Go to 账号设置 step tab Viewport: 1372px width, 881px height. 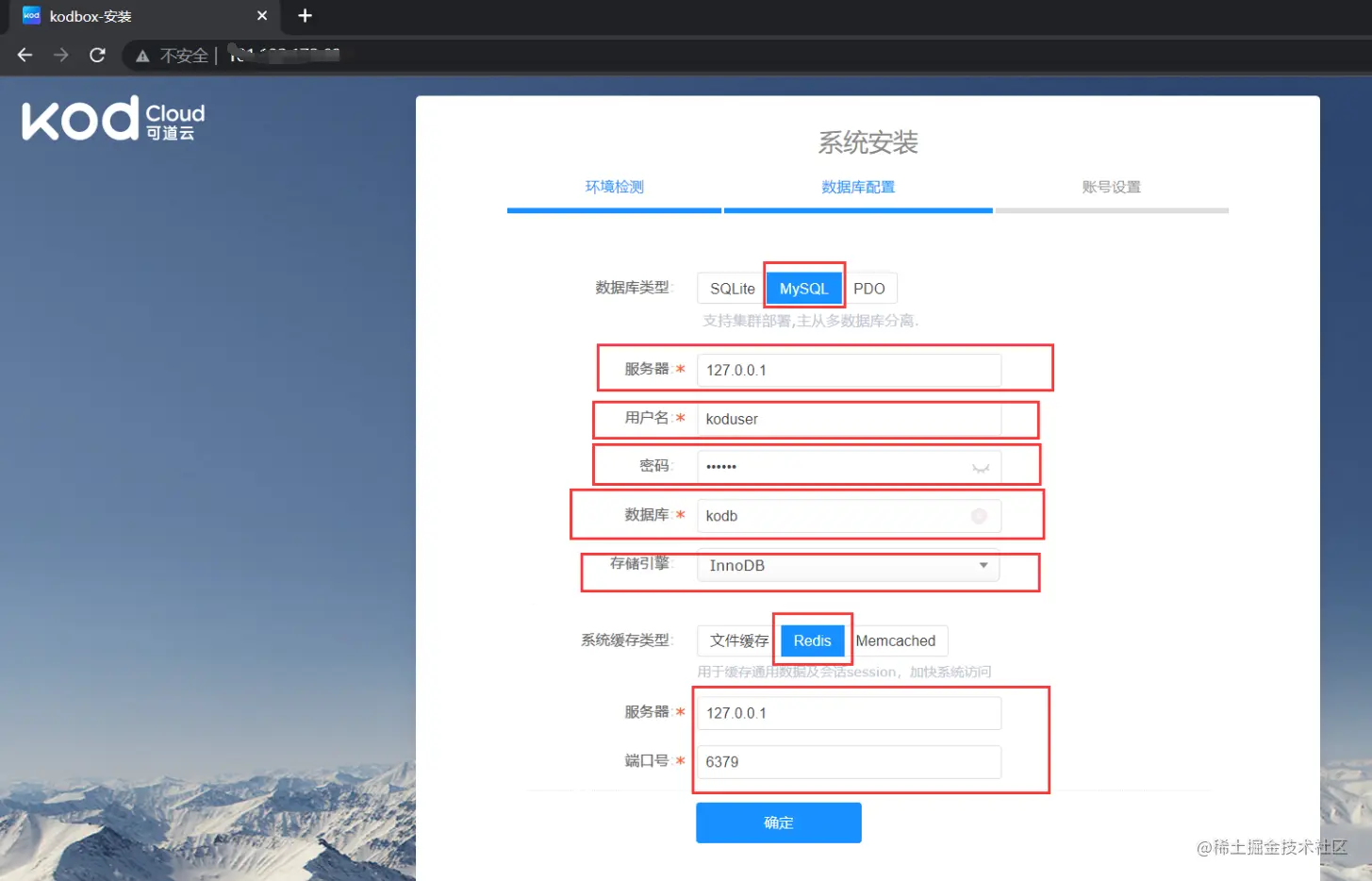(x=1112, y=187)
